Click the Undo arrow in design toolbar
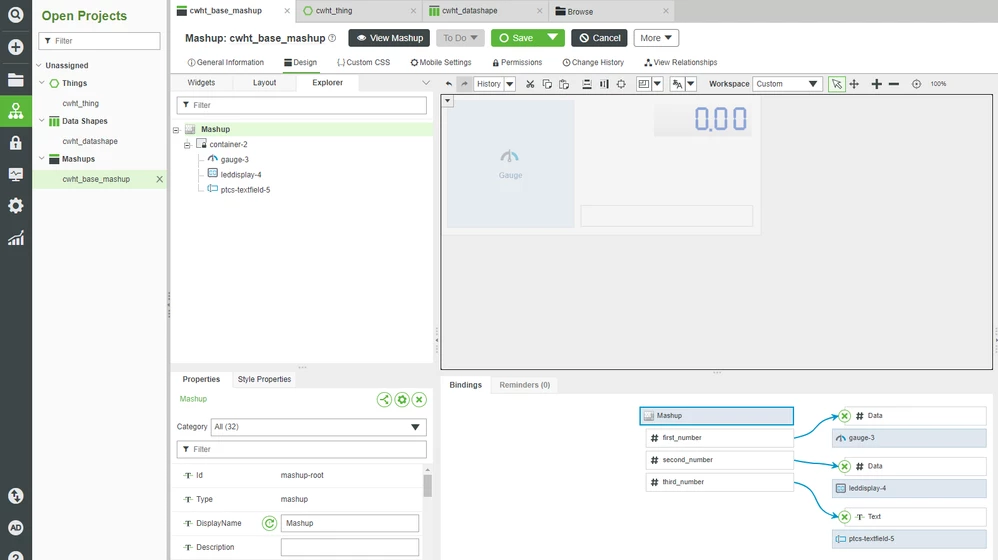Viewport: 998px width, 560px height. pyautogui.click(x=449, y=84)
